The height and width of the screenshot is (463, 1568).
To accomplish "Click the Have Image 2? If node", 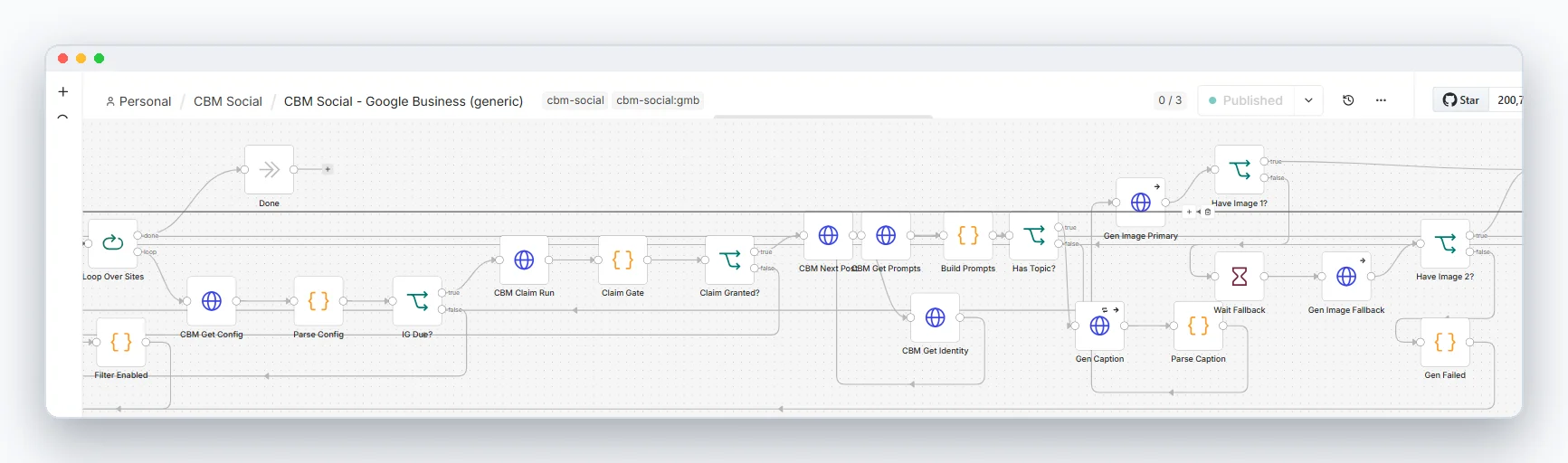I will tap(1445, 243).
